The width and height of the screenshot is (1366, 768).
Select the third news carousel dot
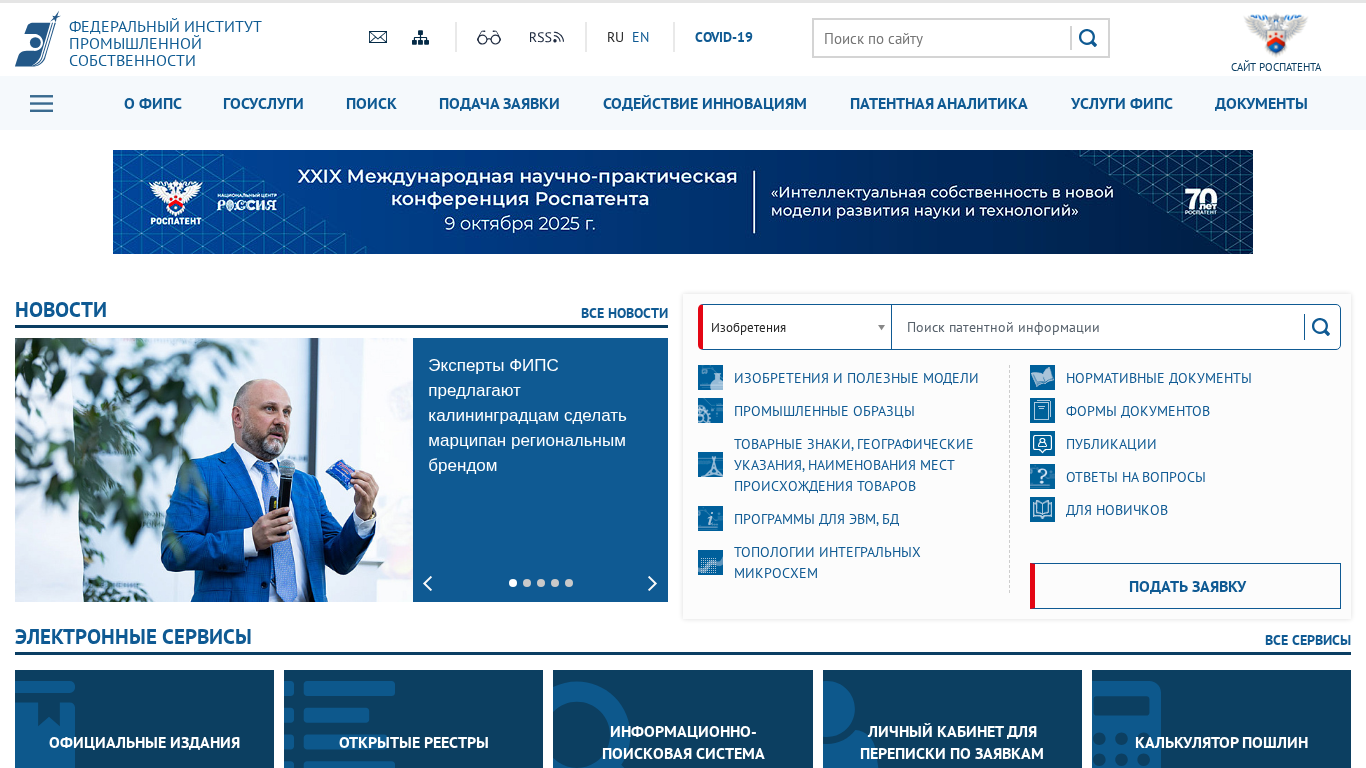tap(541, 583)
